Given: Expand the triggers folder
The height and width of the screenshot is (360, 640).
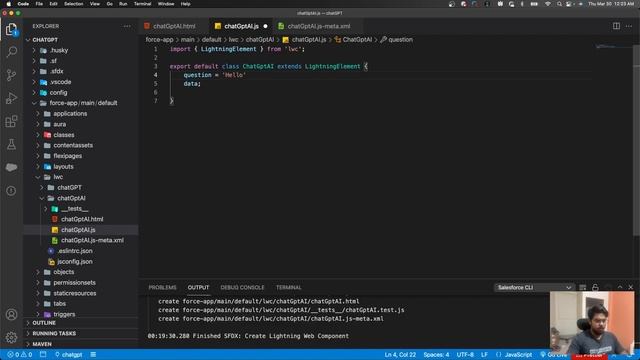Looking at the screenshot, I should point(64,314).
